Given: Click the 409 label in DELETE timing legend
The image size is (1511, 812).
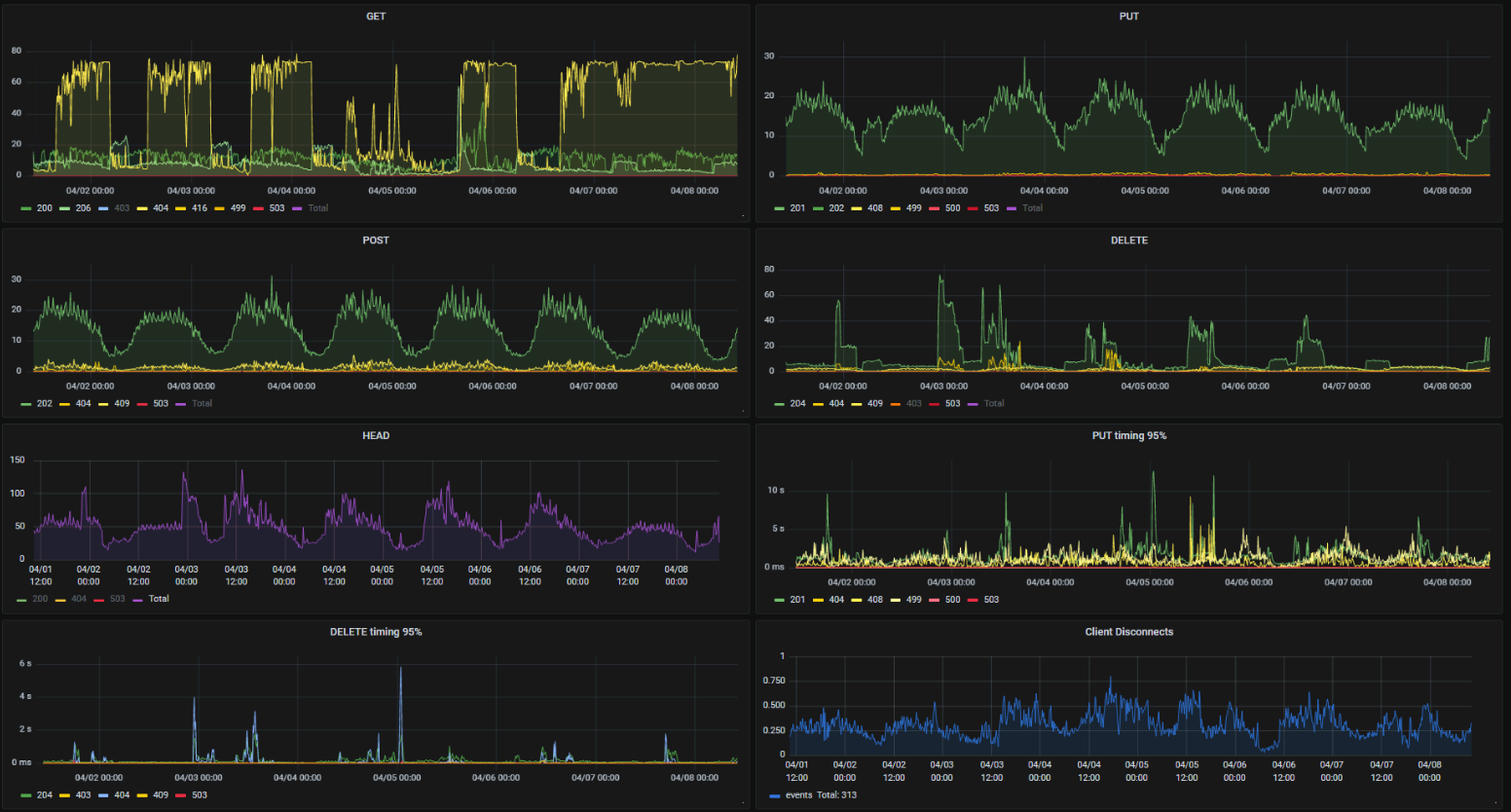Looking at the screenshot, I should 161,795.
